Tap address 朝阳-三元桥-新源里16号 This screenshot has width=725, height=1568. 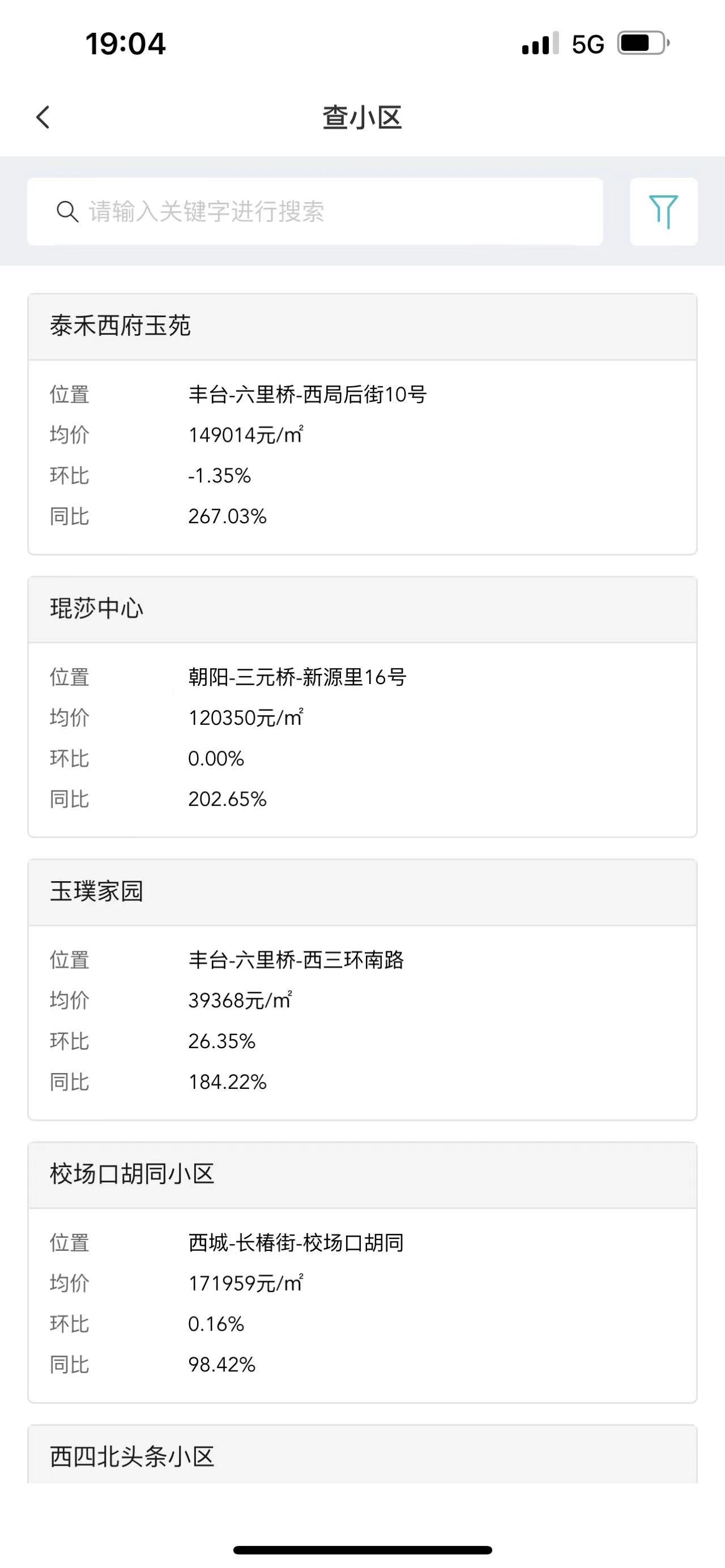tap(297, 677)
